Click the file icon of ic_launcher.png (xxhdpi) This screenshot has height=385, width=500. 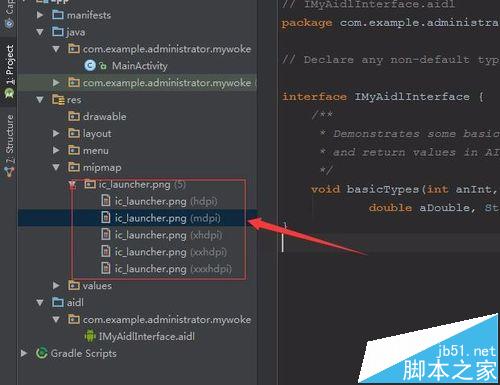(106, 251)
